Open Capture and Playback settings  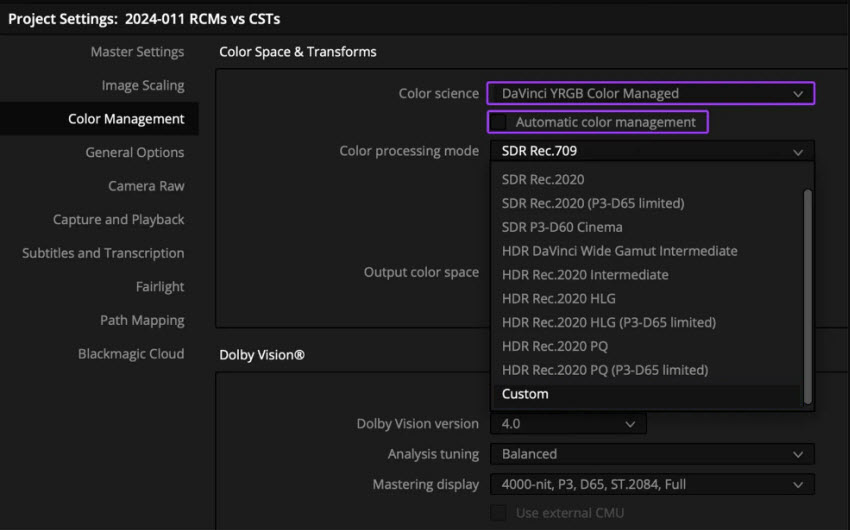118,219
